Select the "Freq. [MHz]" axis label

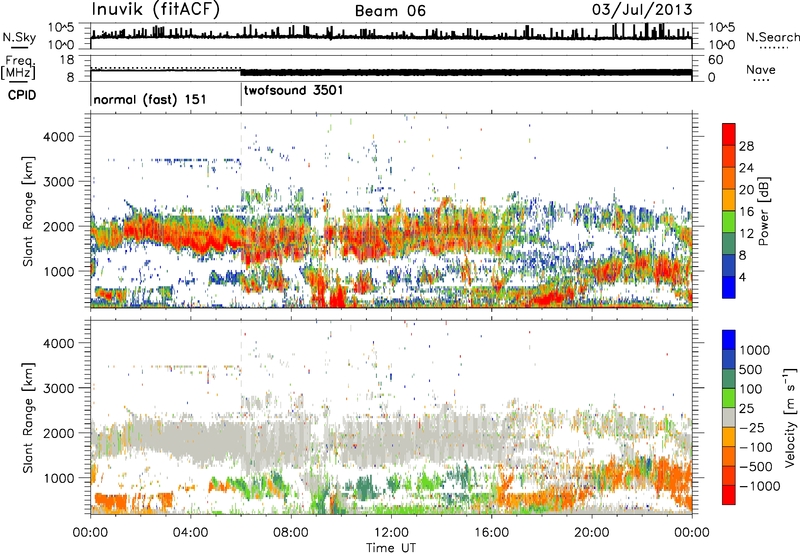pyautogui.click(x=19, y=68)
